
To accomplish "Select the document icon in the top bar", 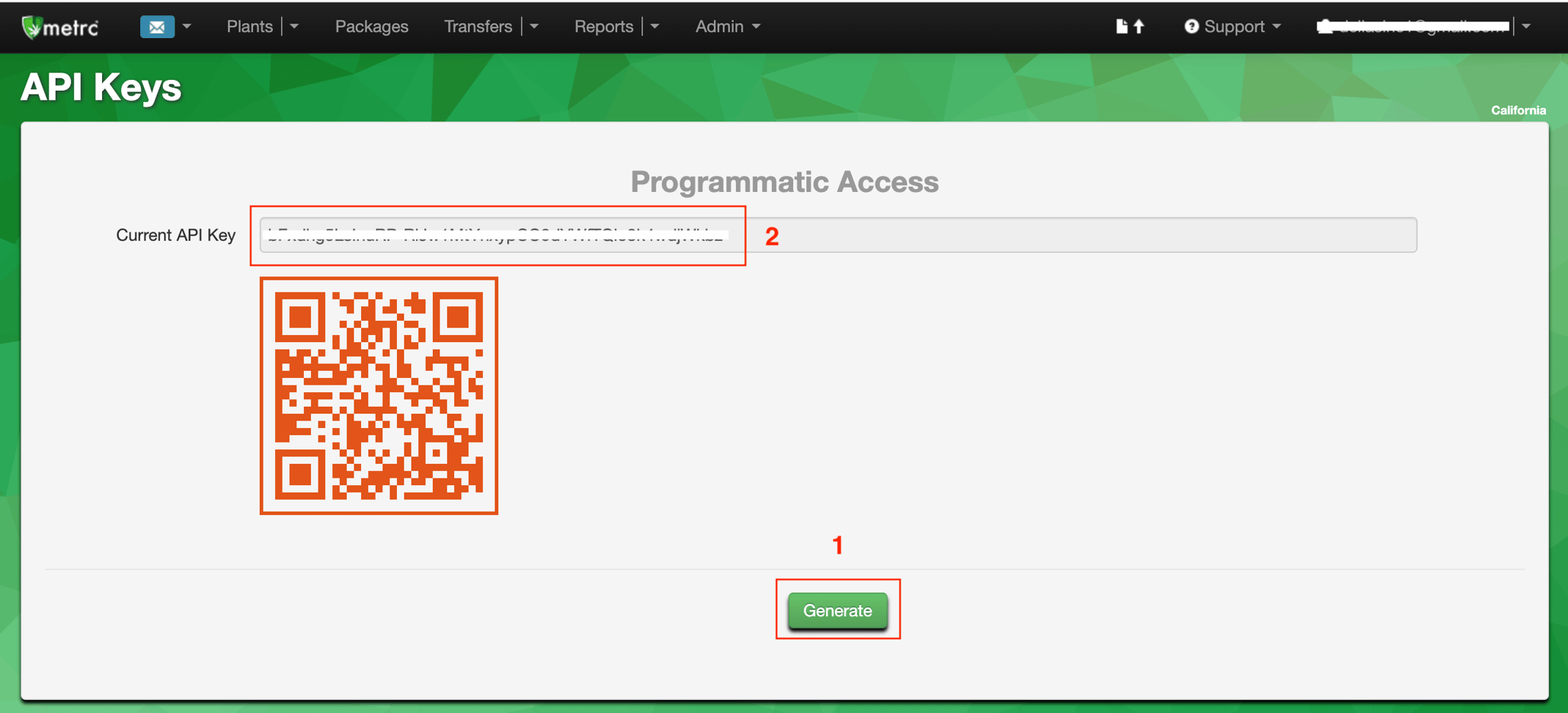I will tap(1122, 25).
